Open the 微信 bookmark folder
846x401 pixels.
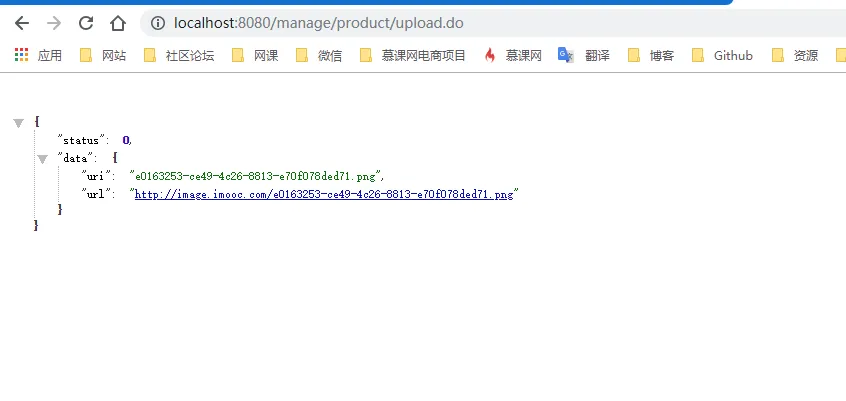tap(319, 55)
